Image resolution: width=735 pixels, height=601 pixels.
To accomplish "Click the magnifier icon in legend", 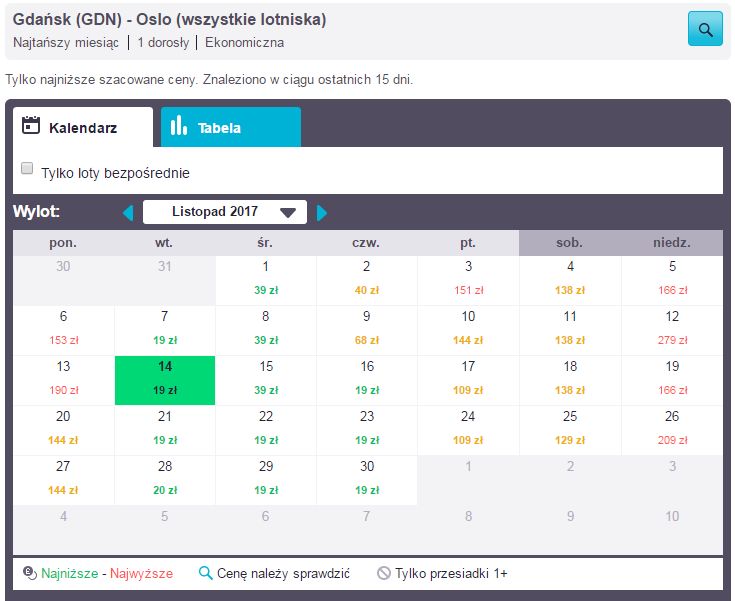I will pos(205,573).
